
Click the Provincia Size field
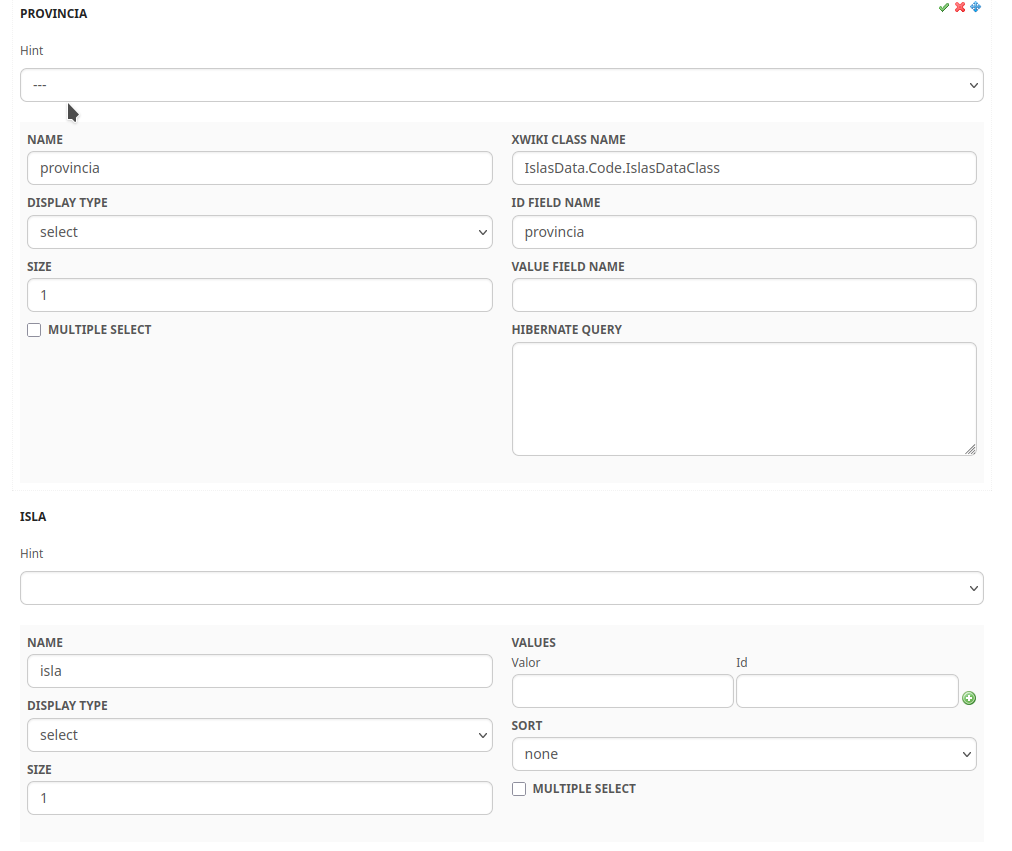[259, 295]
